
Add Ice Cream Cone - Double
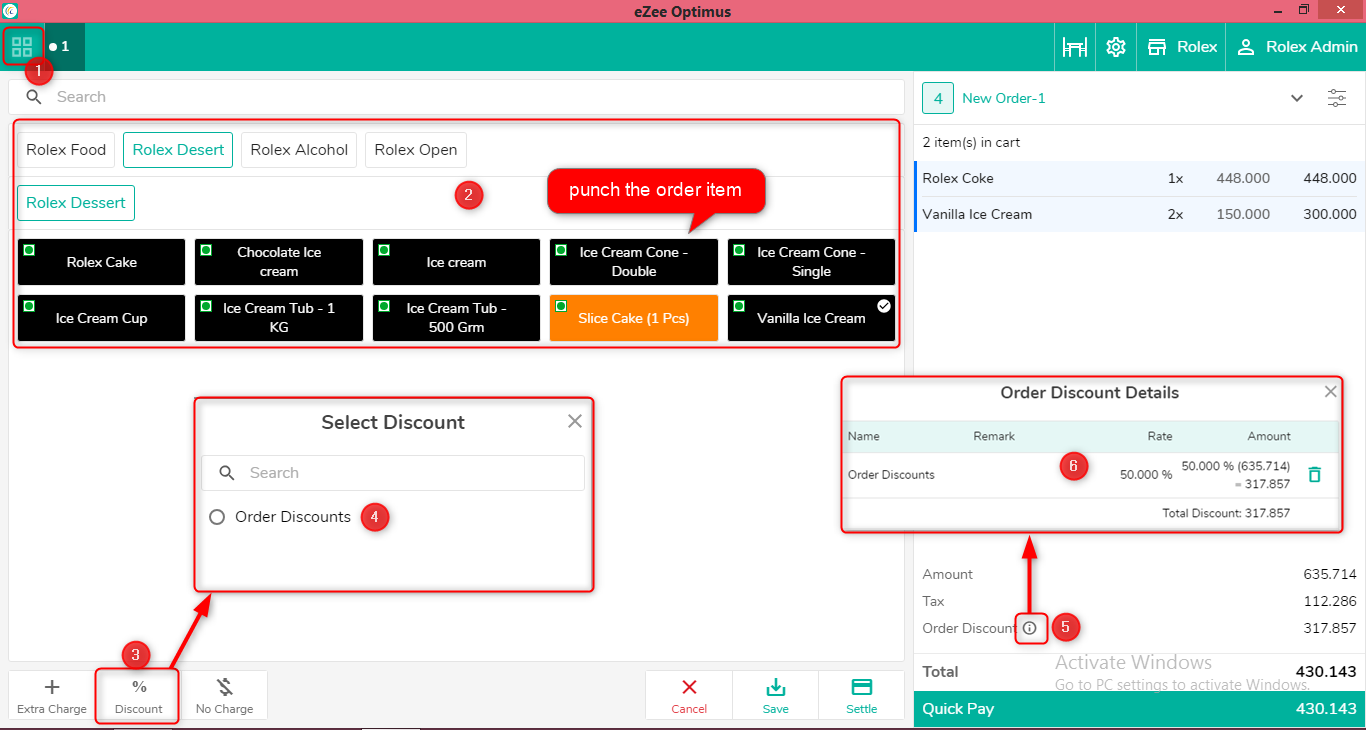pyautogui.click(x=634, y=262)
